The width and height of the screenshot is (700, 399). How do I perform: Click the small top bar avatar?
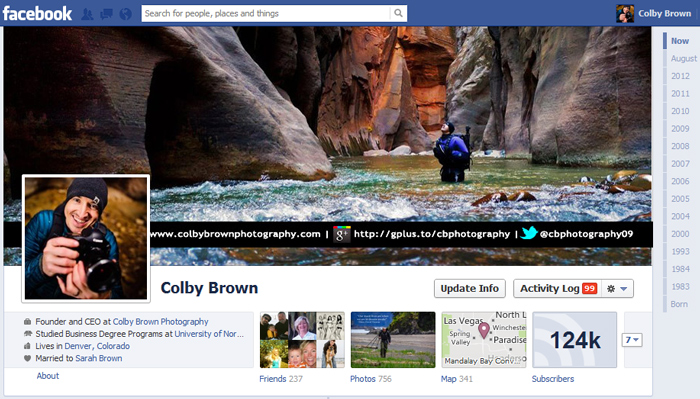pyautogui.click(x=625, y=14)
